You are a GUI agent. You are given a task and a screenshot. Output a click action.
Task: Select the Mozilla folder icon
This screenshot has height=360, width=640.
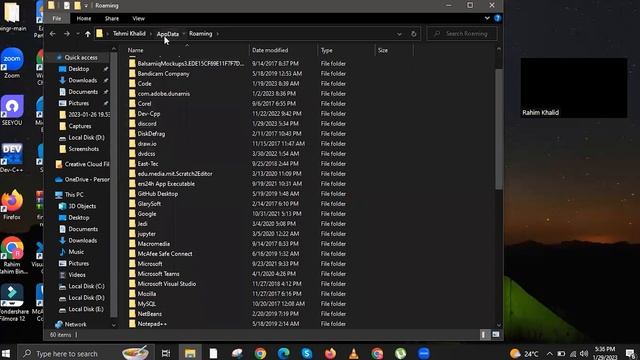pyautogui.click(x=132, y=293)
